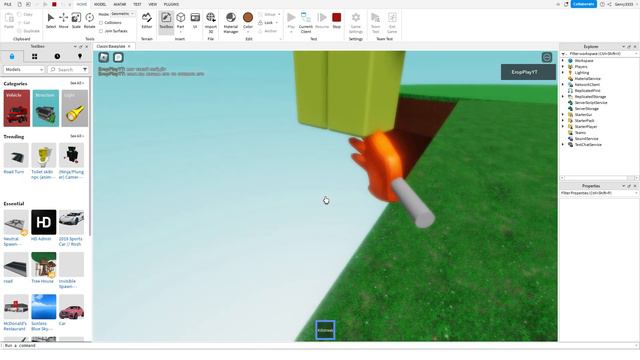This screenshot has height=360, width=640.
Task: Open the Toolbox Creations lightbulb tab
Action: (x=80, y=56)
